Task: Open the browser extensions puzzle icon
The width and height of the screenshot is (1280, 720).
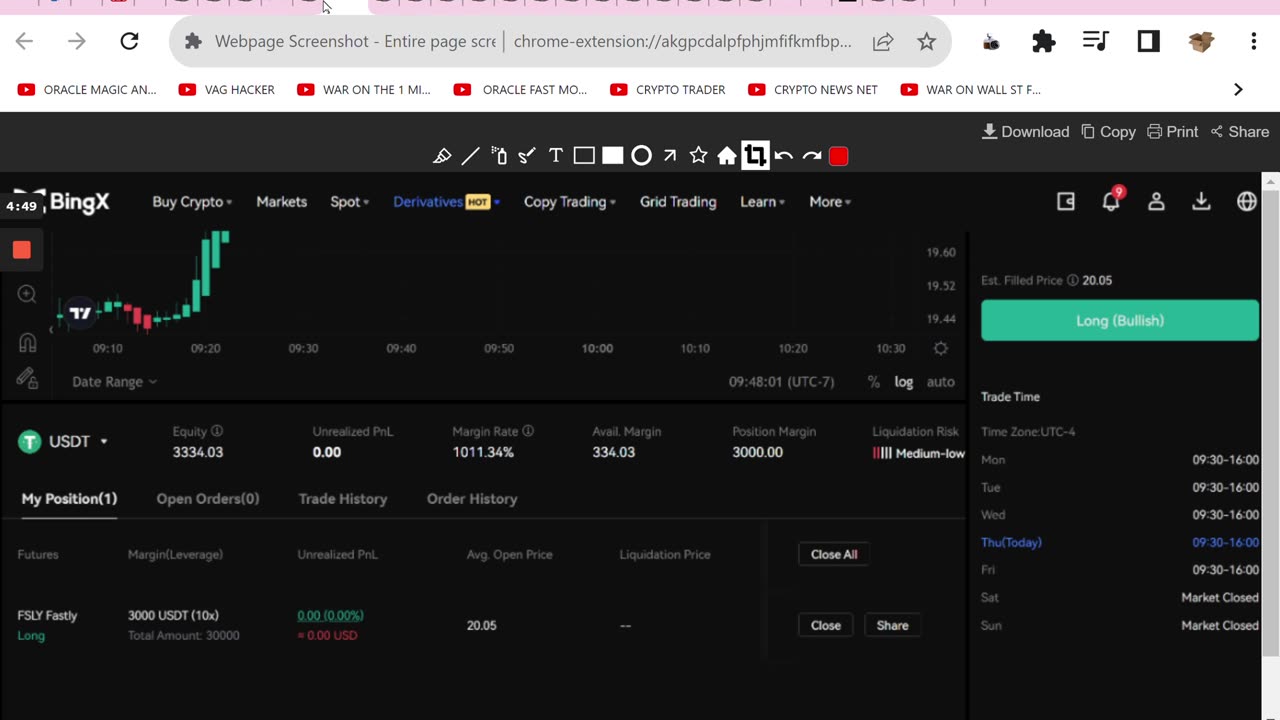Action: coord(1044,41)
